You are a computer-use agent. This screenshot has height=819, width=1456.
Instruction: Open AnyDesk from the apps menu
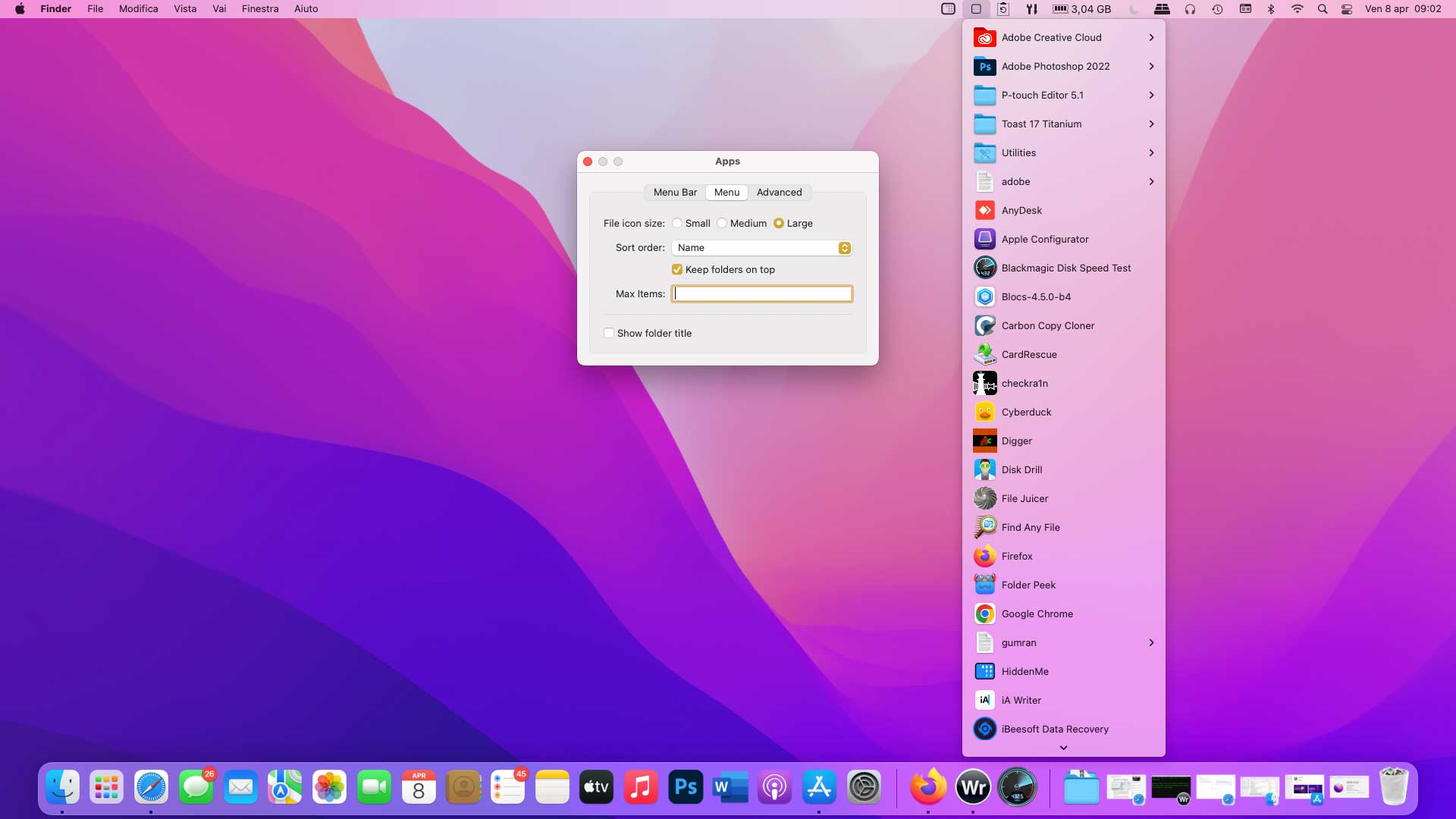pos(1021,210)
